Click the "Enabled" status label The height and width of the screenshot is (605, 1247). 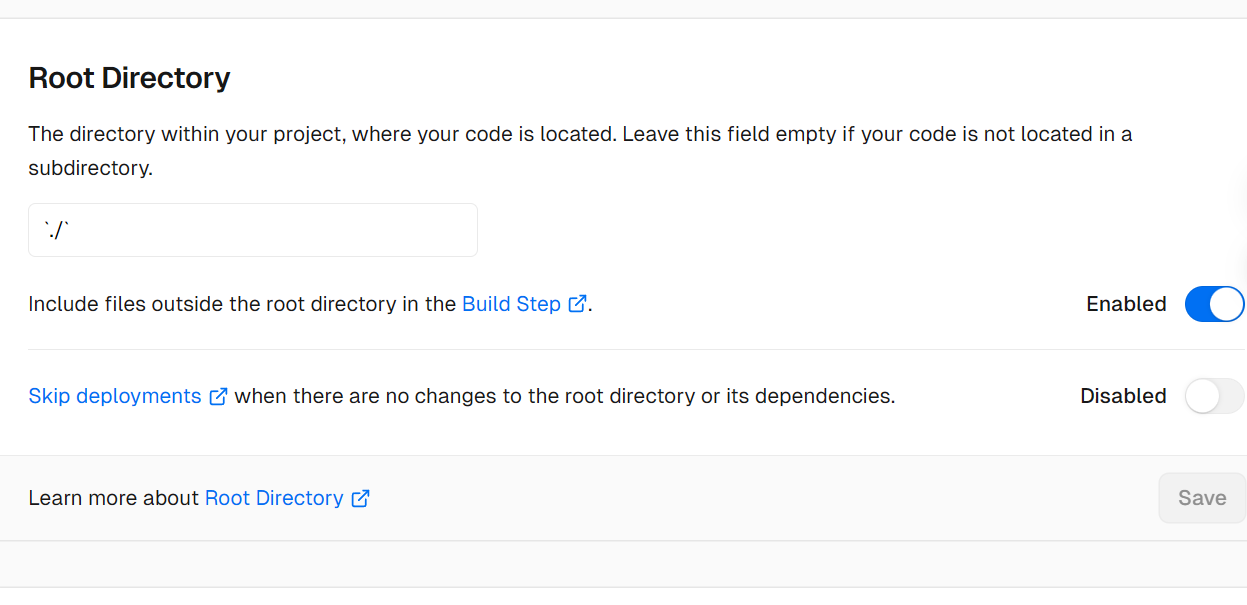[x=1126, y=304]
